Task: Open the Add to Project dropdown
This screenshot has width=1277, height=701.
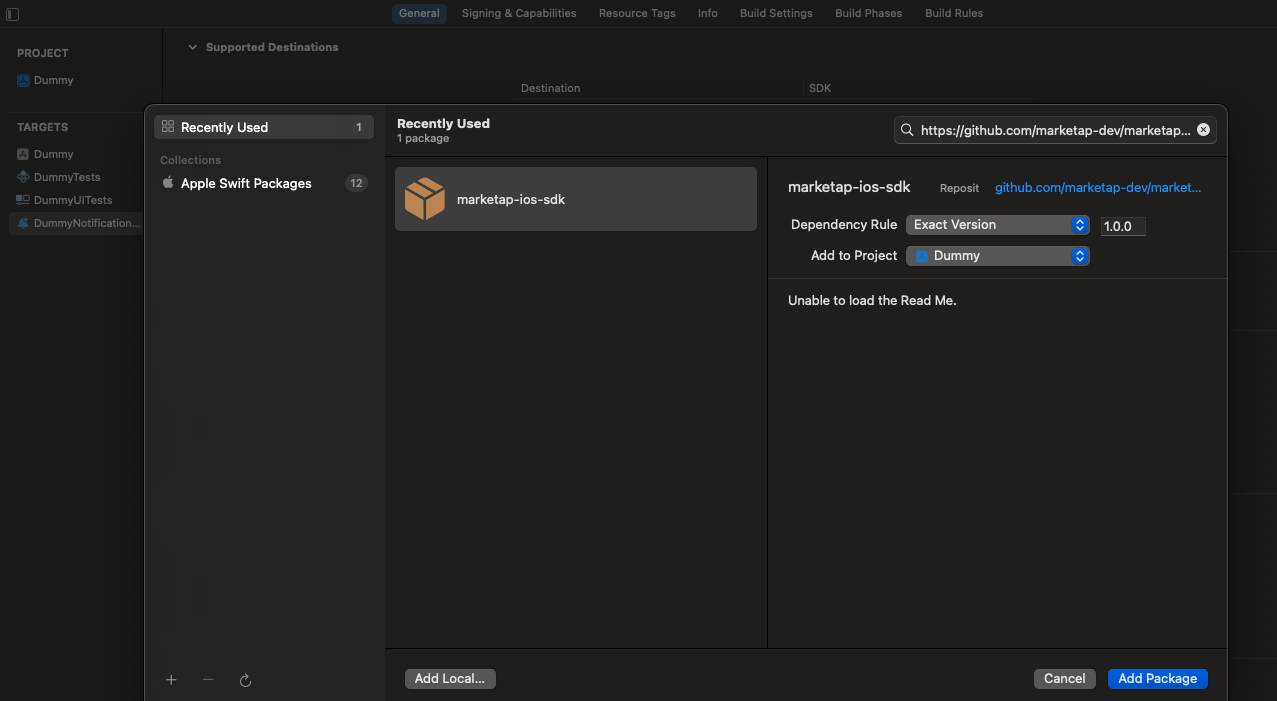Action: coord(997,256)
